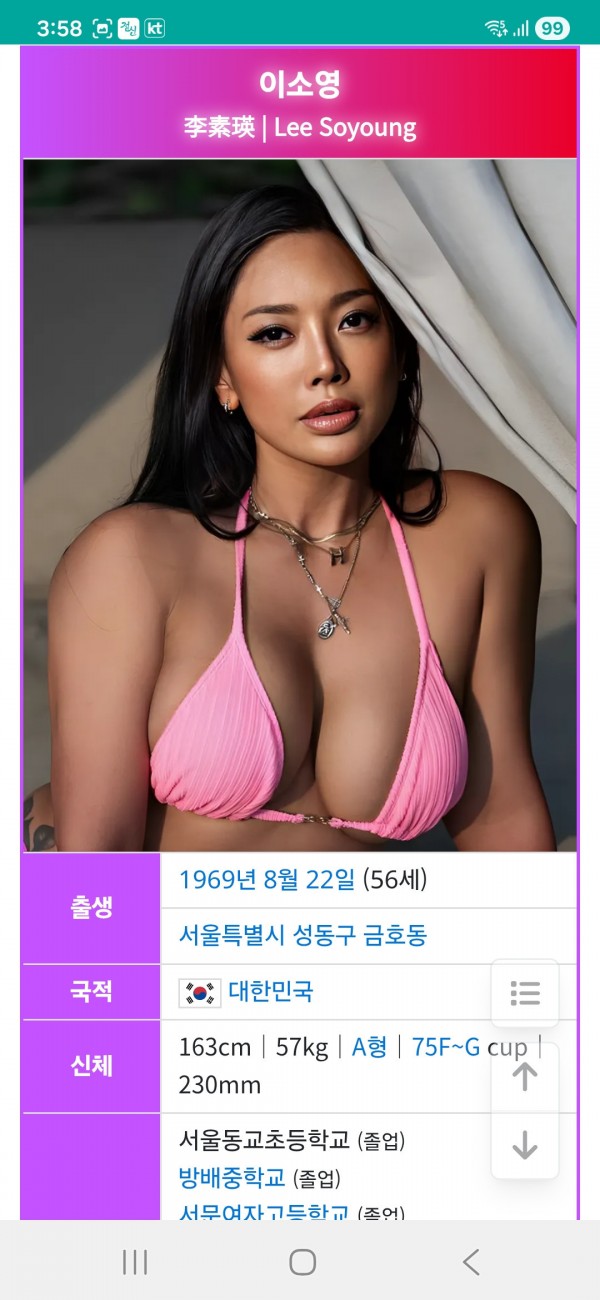Image resolution: width=600 pixels, height=1300 pixels.
Task: Open the 방배중학교 school link
Action: (x=231, y=1177)
